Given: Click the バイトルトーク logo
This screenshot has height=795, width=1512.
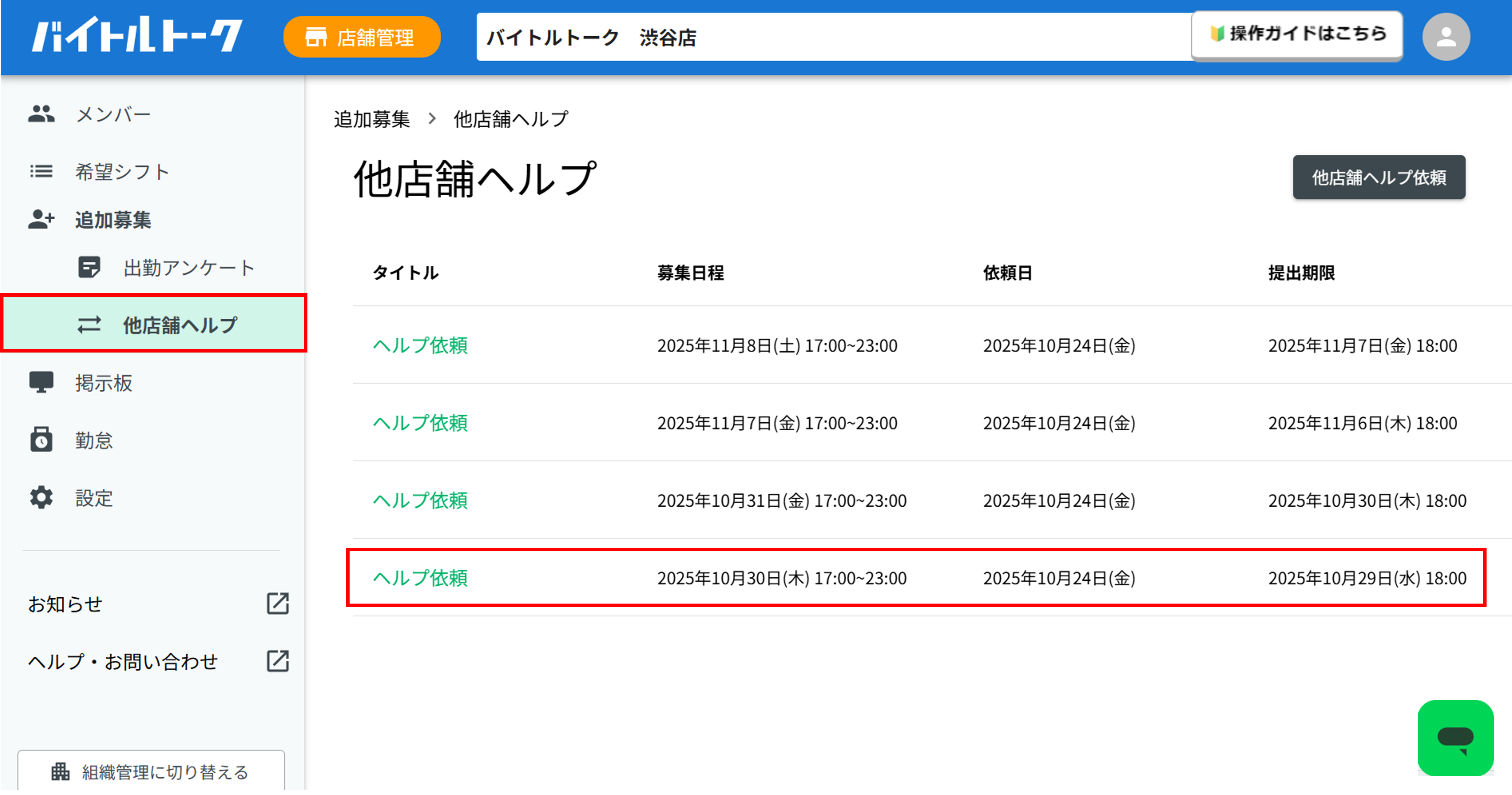Looking at the screenshot, I should [x=137, y=35].
